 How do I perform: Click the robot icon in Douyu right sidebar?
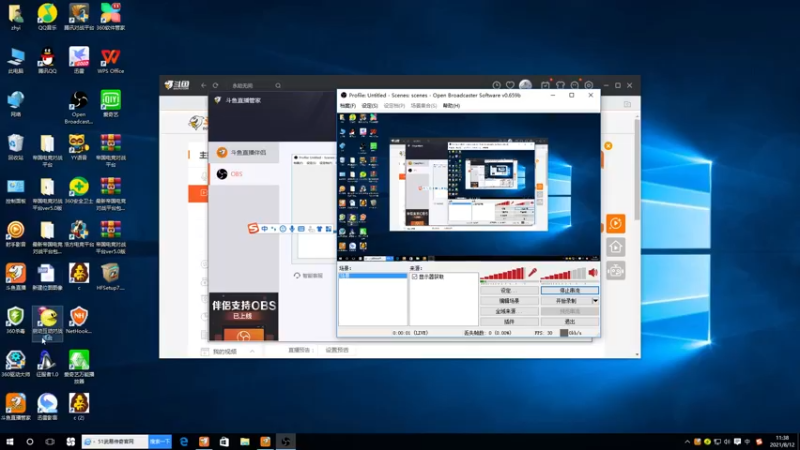pyautogui.click(x=616, y=270)
